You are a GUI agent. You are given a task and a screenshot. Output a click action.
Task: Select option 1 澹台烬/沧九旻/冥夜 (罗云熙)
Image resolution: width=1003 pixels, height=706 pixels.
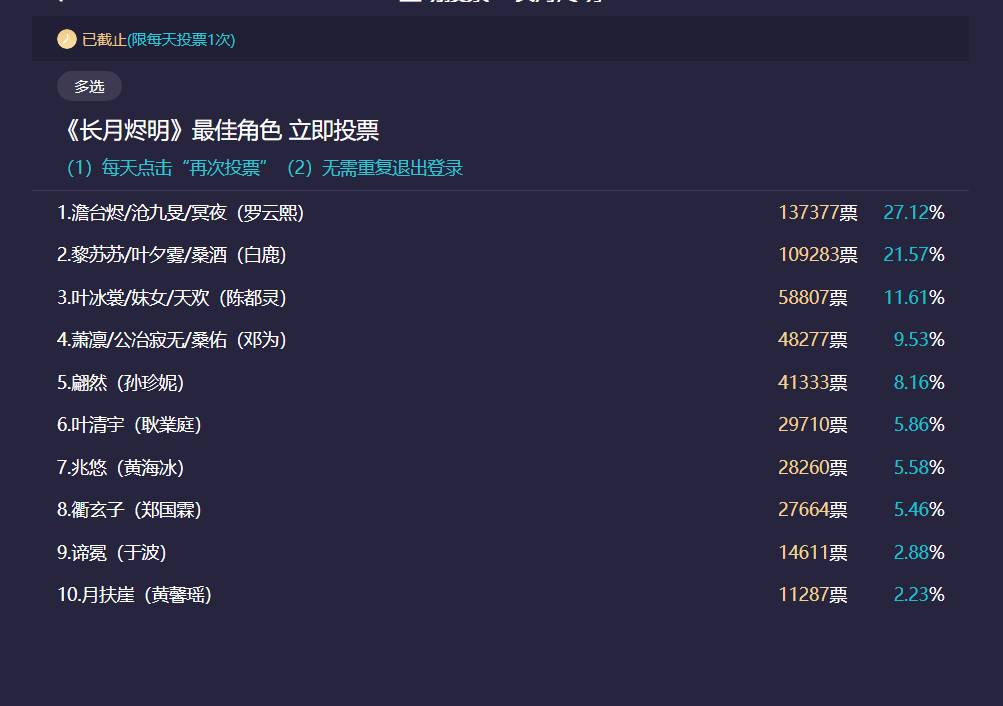[180, 212]
